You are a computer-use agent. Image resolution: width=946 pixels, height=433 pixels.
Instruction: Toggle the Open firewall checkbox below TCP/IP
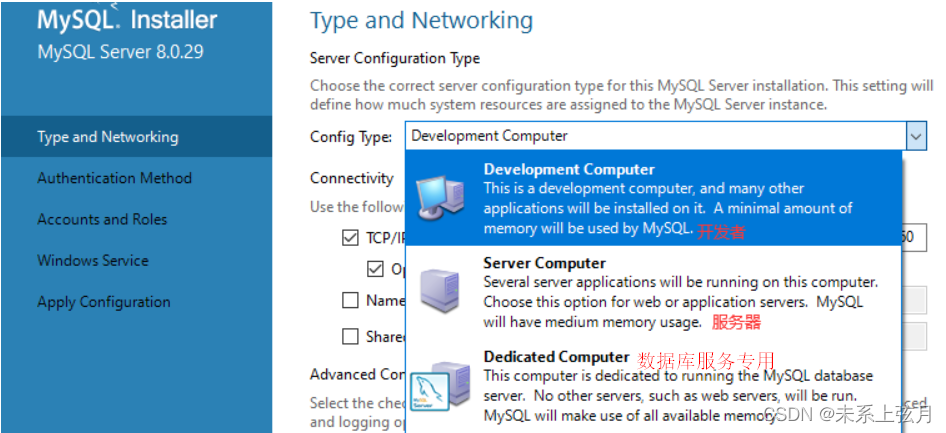point(375,269)
